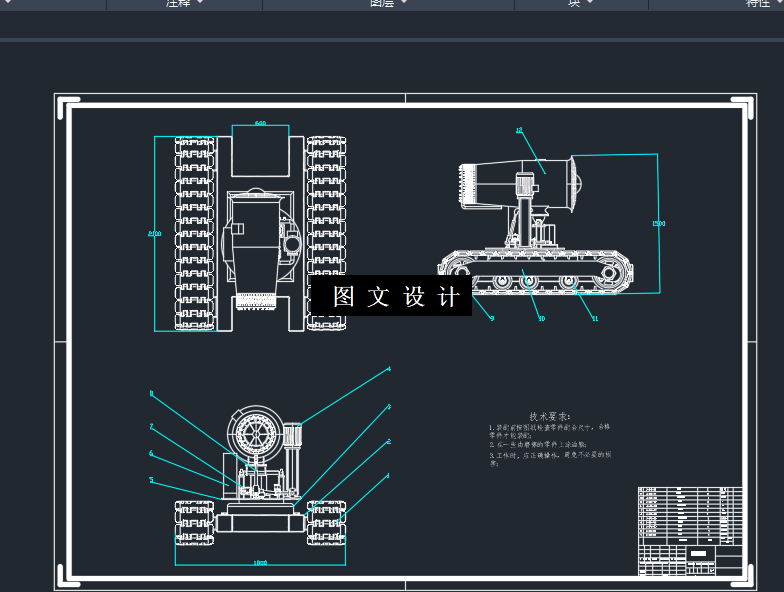Select part callout number 11
This screenshot has width=784, height=592.
click(x=595, y=318)
